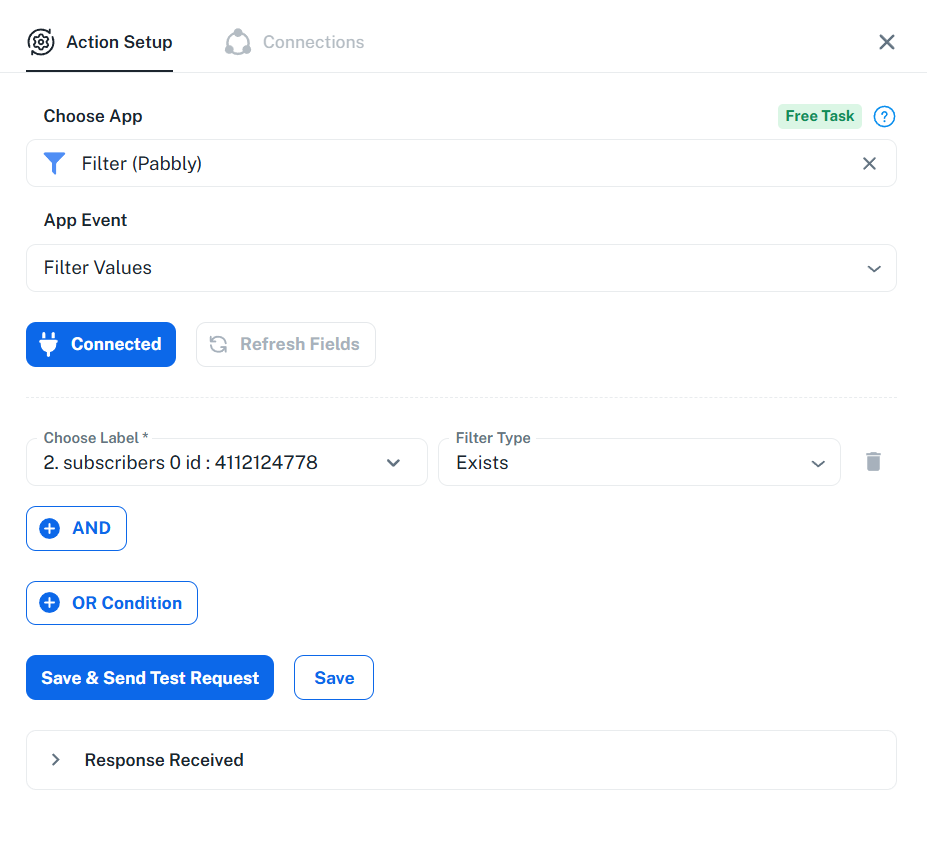This screenshot has height=861, width=927.
Task: Click the refresh arrows icon
Action: (x=219, y=344)
